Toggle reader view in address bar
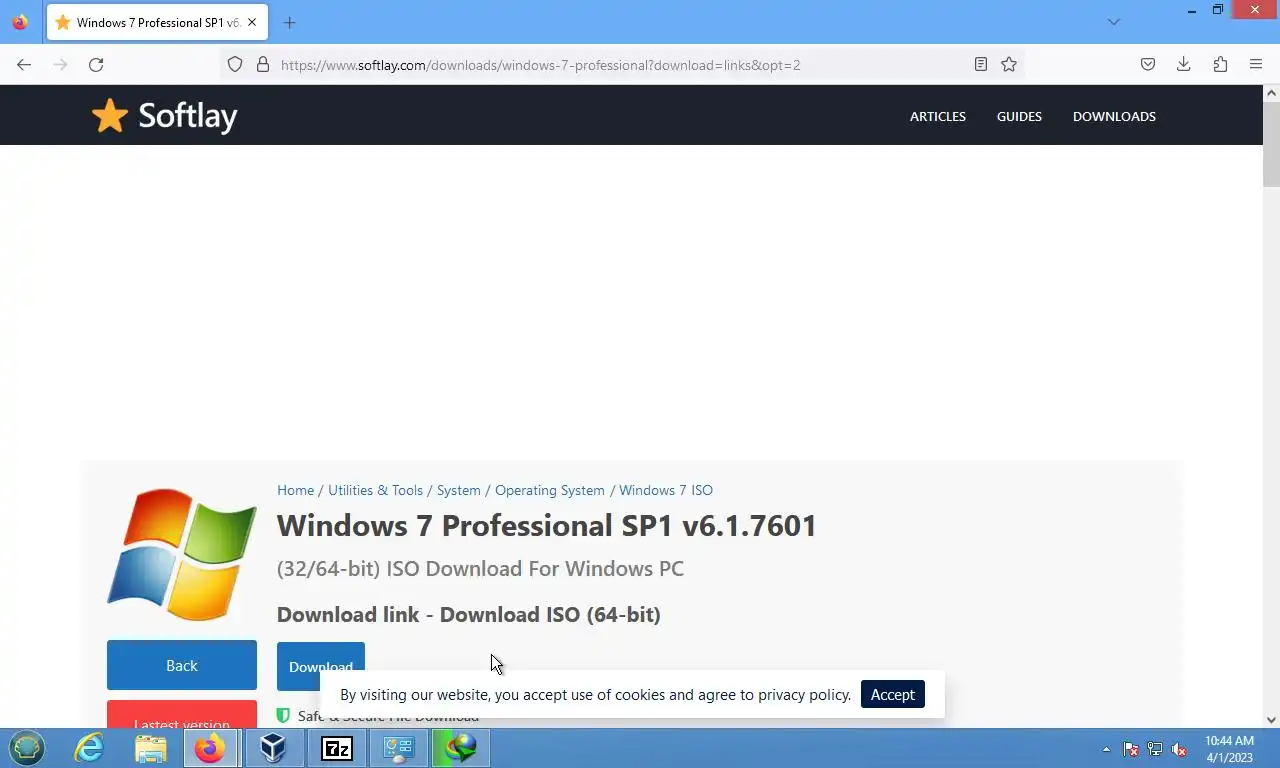This screenshot has width=1280, height=768. [981, 65]
